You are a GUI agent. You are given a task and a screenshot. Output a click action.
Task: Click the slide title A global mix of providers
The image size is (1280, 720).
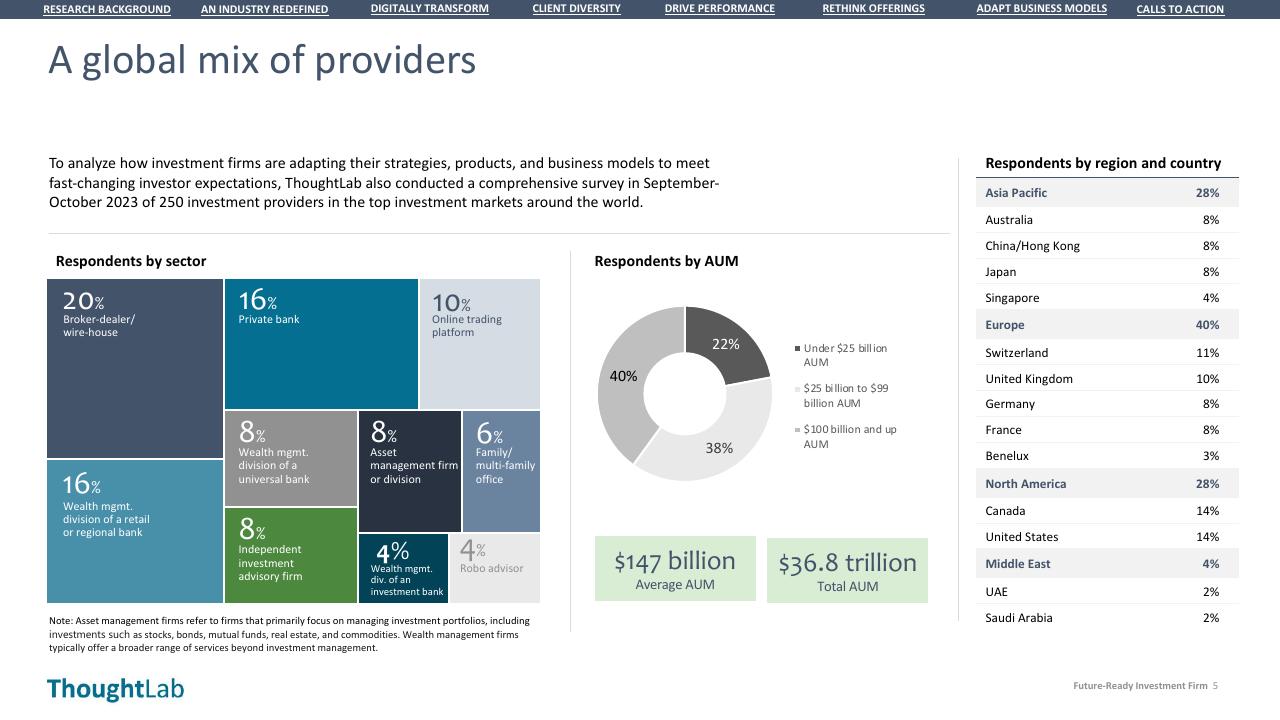point(262,60)
